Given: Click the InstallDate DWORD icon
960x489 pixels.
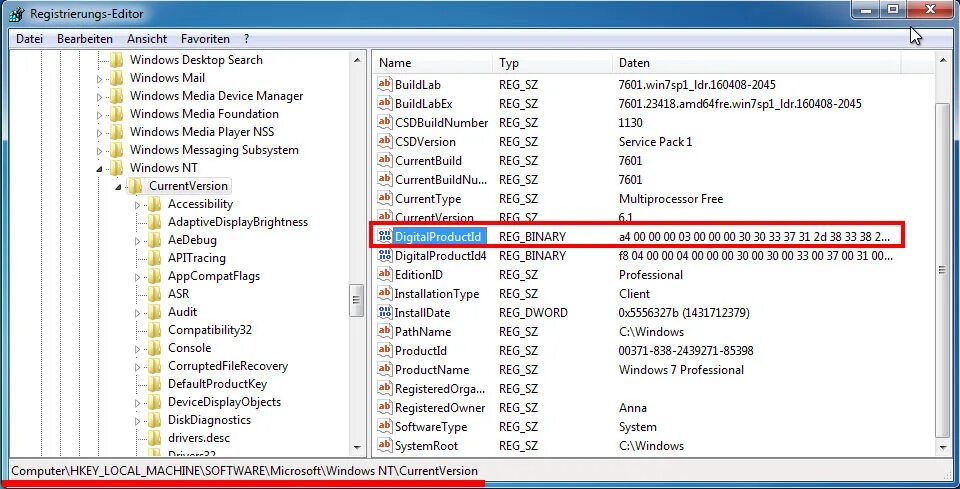Looking at the screenshot, I should click(384, 312).
